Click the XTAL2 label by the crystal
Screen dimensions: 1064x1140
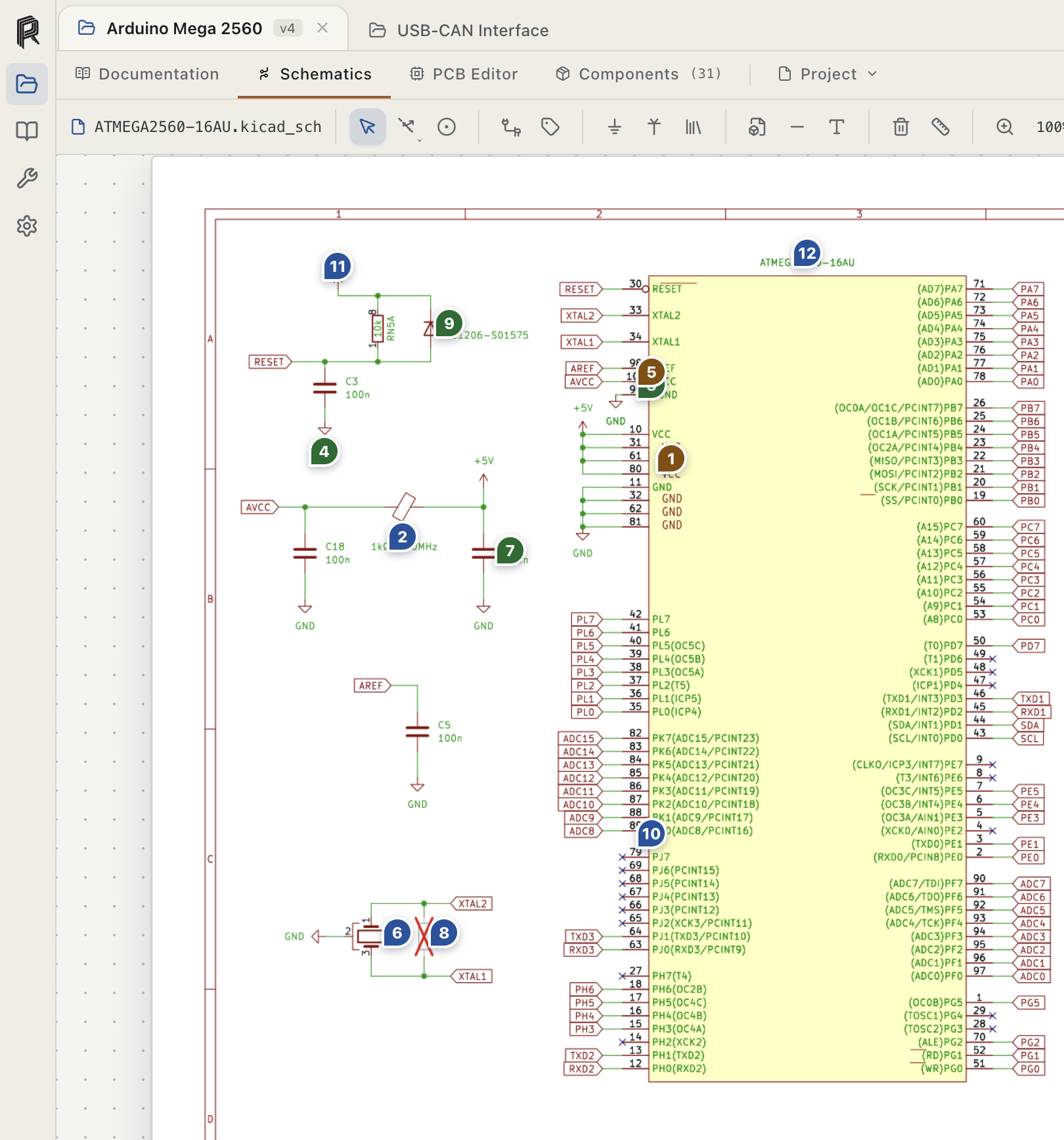(472, 904)
